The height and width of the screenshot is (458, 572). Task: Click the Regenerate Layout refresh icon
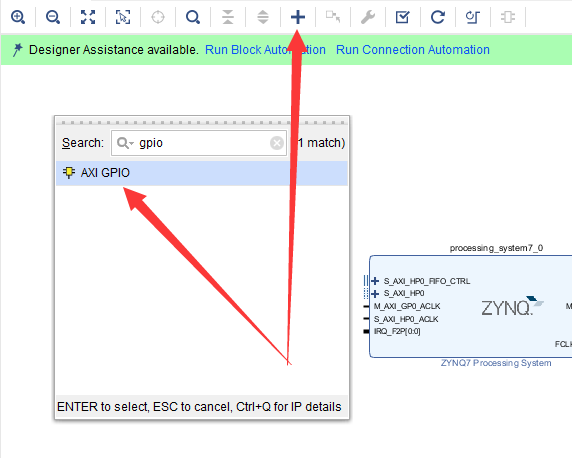(438, 17)
